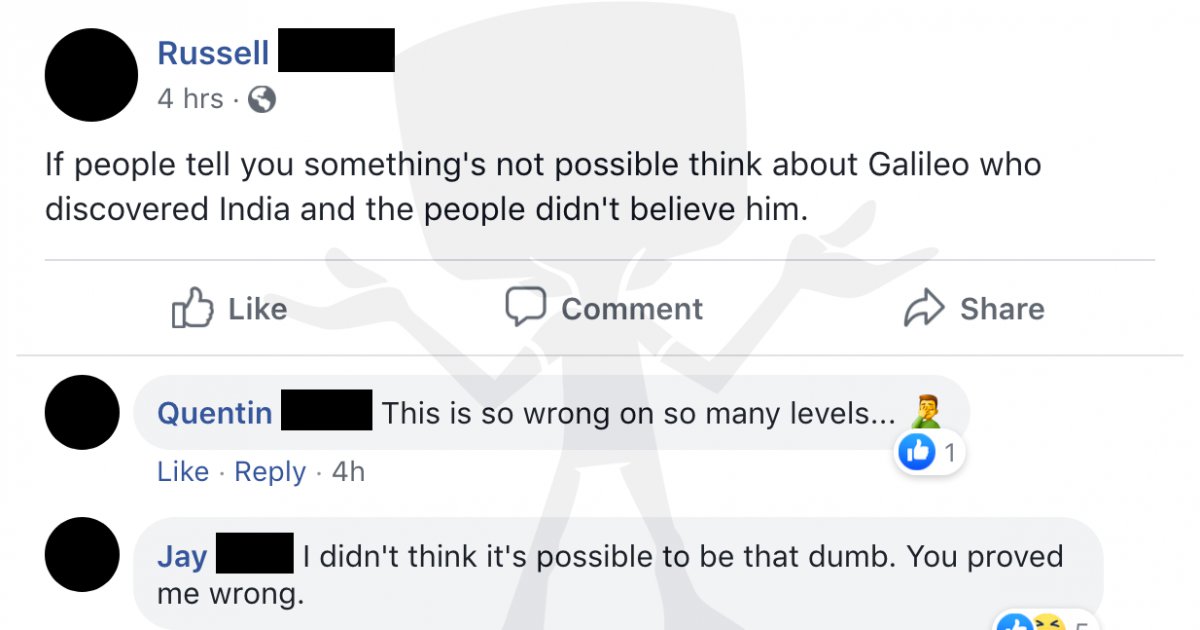This screenshot has height=630, width=1200.
Task: Click the Share button label
Action: click(1002, 309)
